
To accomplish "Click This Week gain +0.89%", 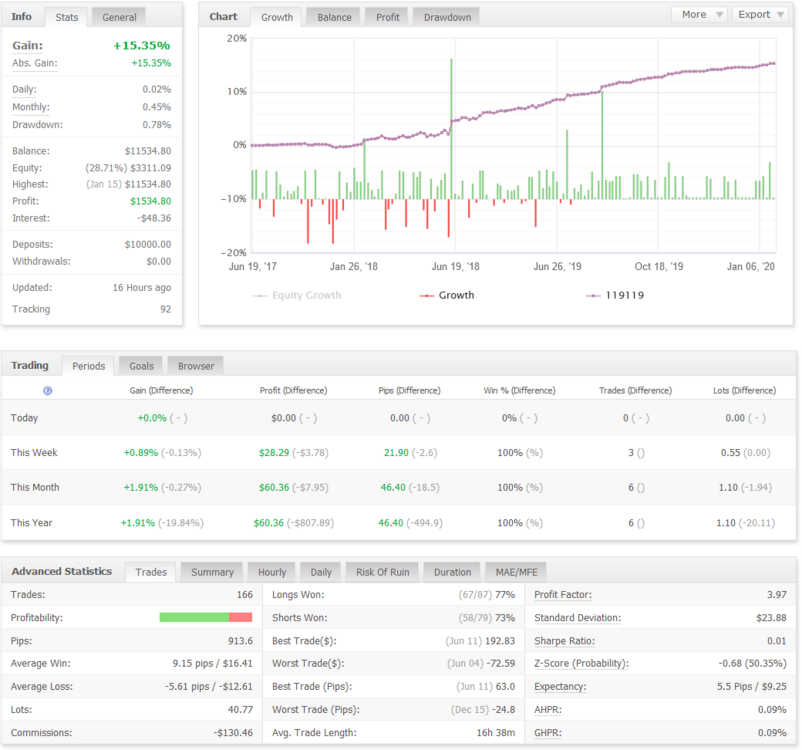I will click(141, 453).
